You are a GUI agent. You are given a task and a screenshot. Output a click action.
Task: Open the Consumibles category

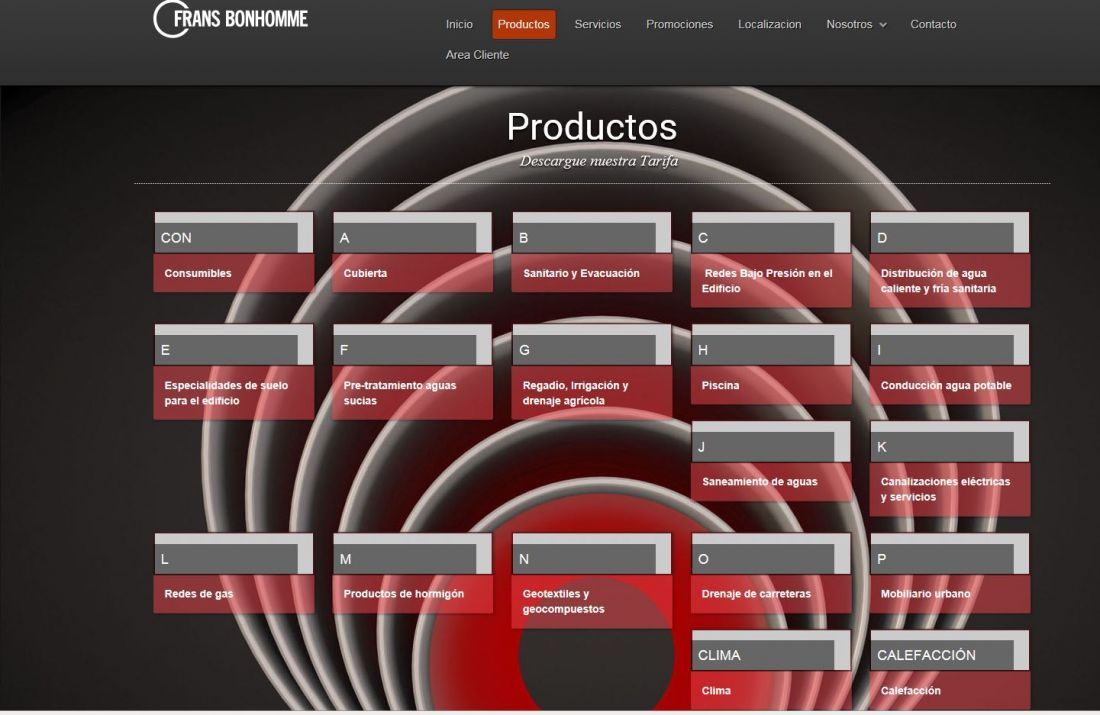coord(234,273)
